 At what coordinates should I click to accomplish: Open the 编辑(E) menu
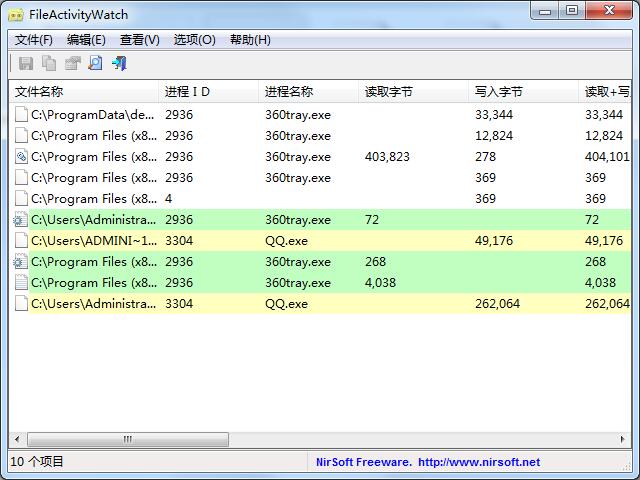86,40
